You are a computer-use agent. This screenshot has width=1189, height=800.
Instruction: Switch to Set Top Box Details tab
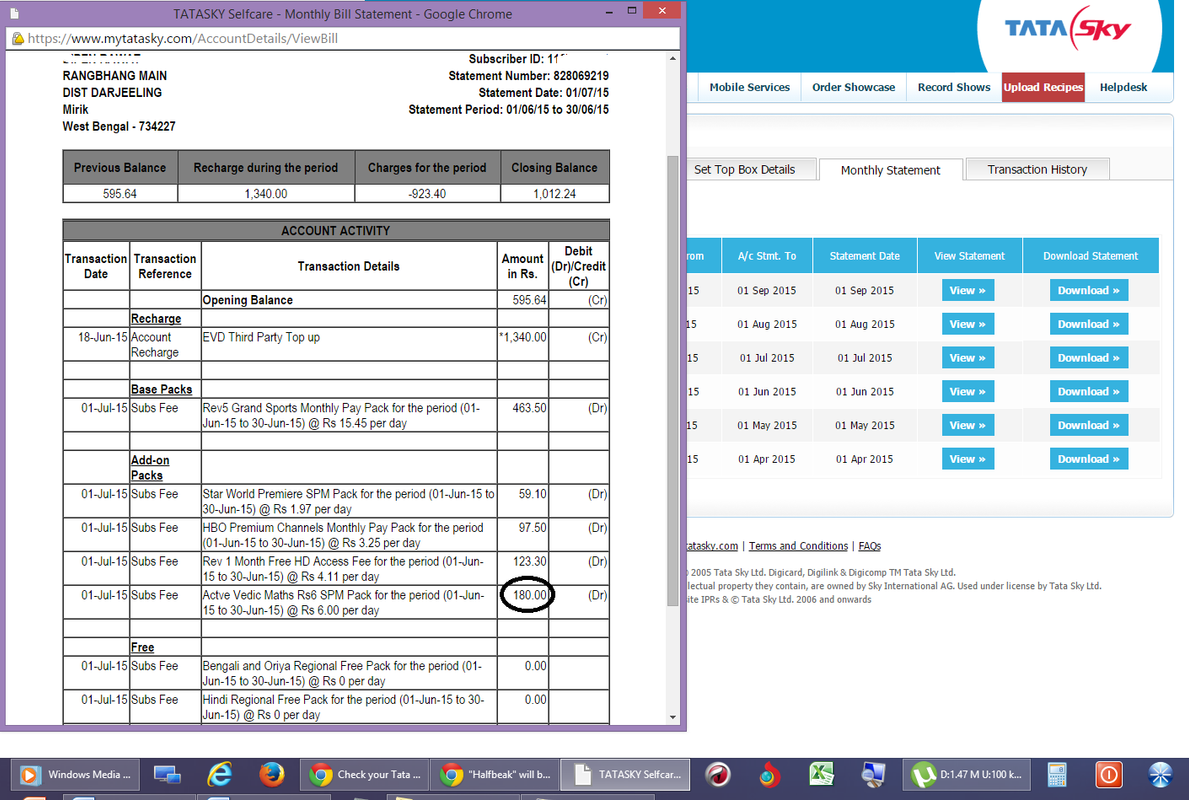pos(745,170)
